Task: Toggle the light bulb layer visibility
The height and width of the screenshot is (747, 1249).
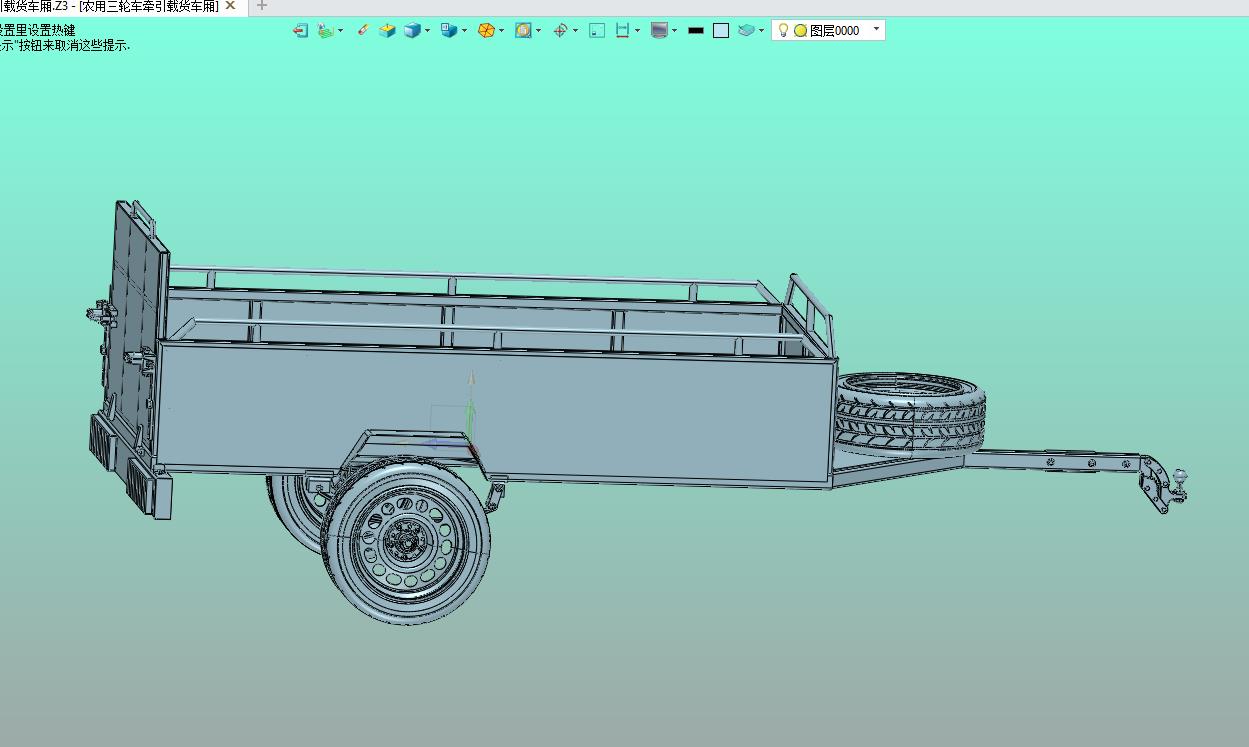Action: coord(783,31)
